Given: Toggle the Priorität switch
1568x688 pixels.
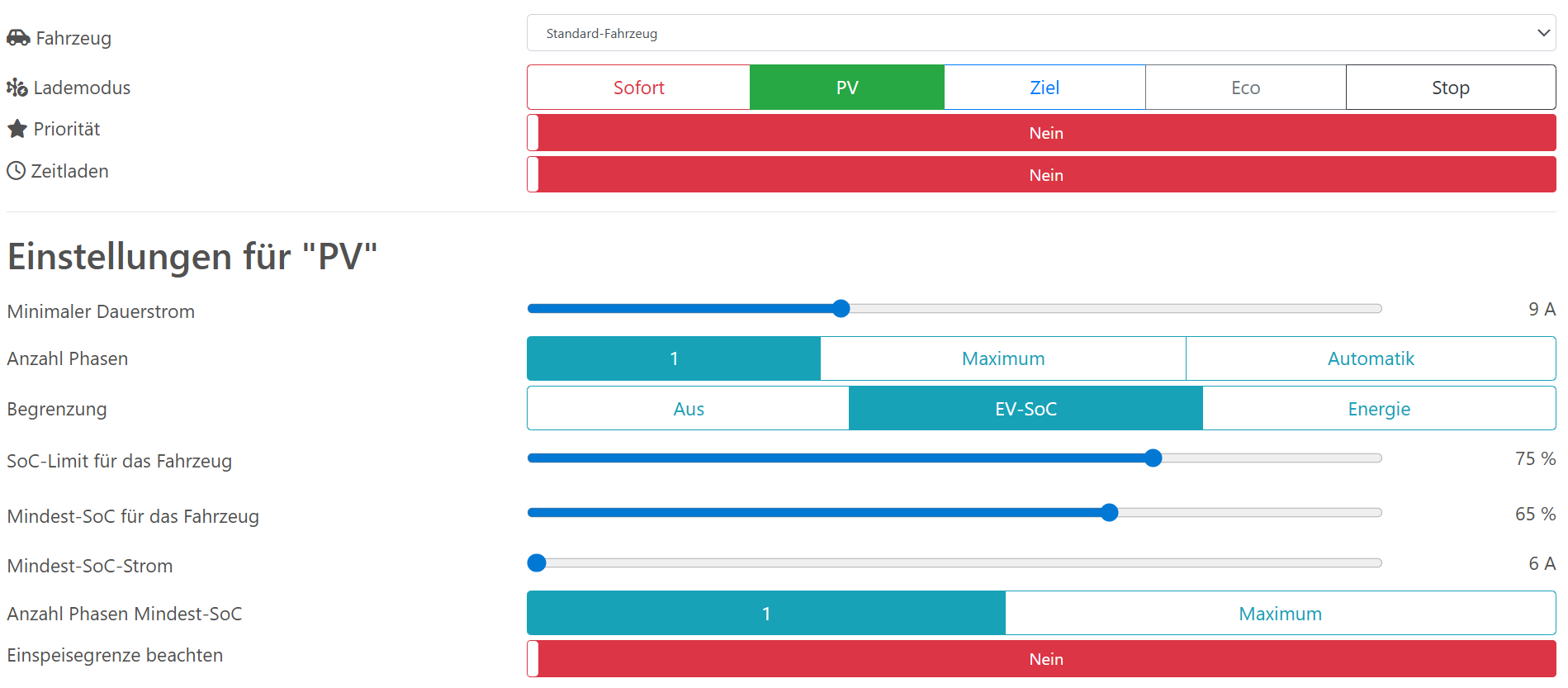Looking at the screenshot, I should tap(1040, 133).
